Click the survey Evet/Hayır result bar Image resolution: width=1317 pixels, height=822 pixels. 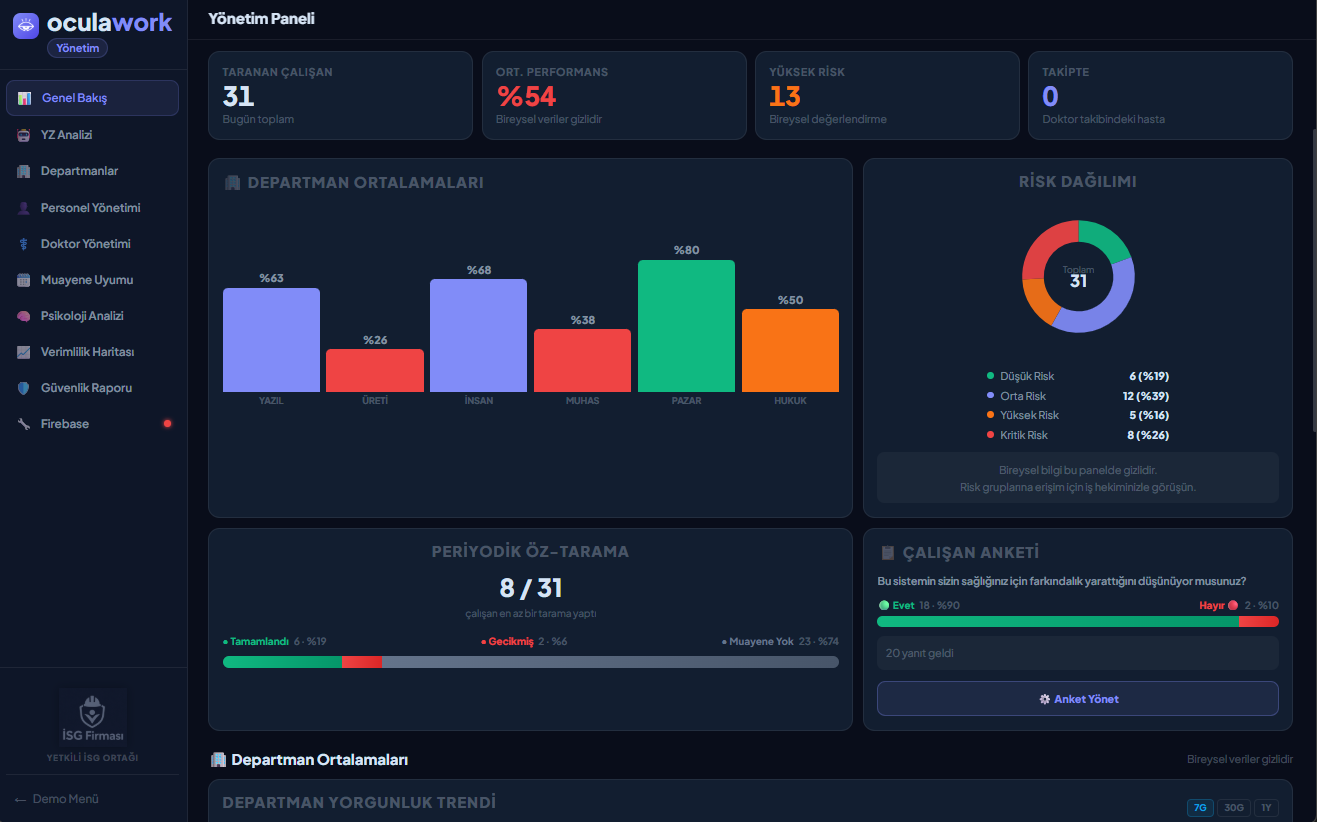(x=1078, y=622)
